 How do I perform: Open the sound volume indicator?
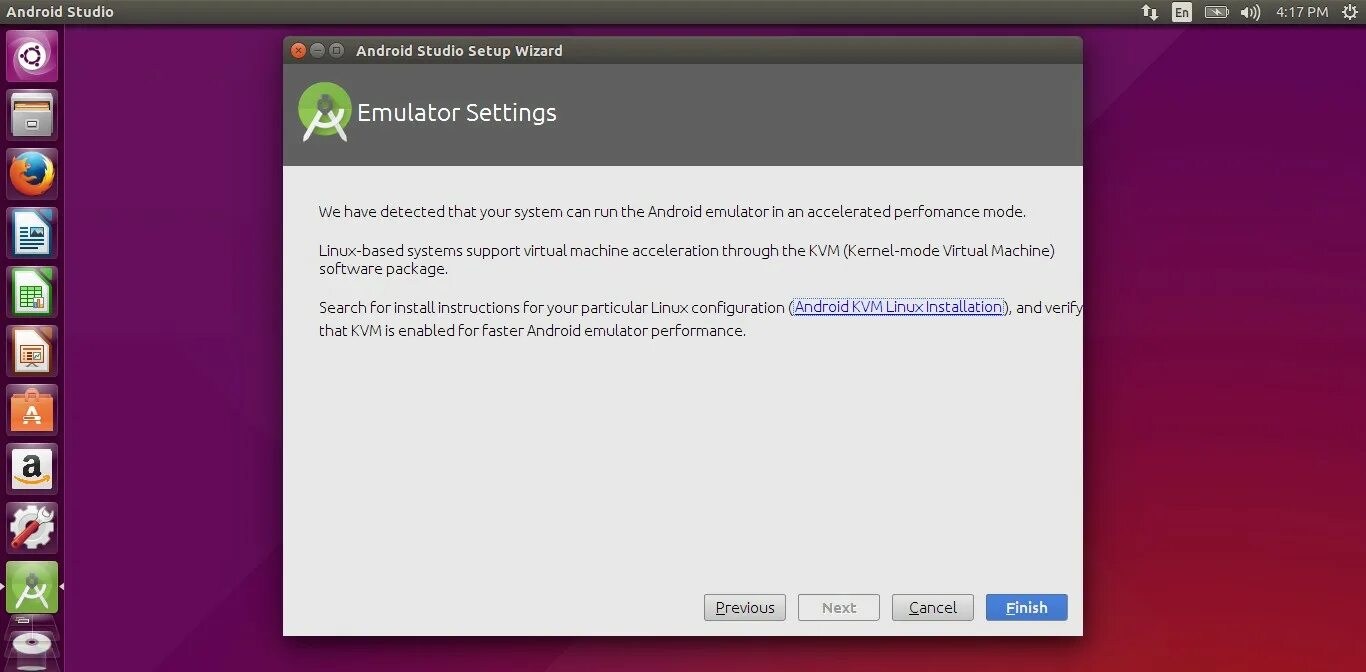(1250, 12)
